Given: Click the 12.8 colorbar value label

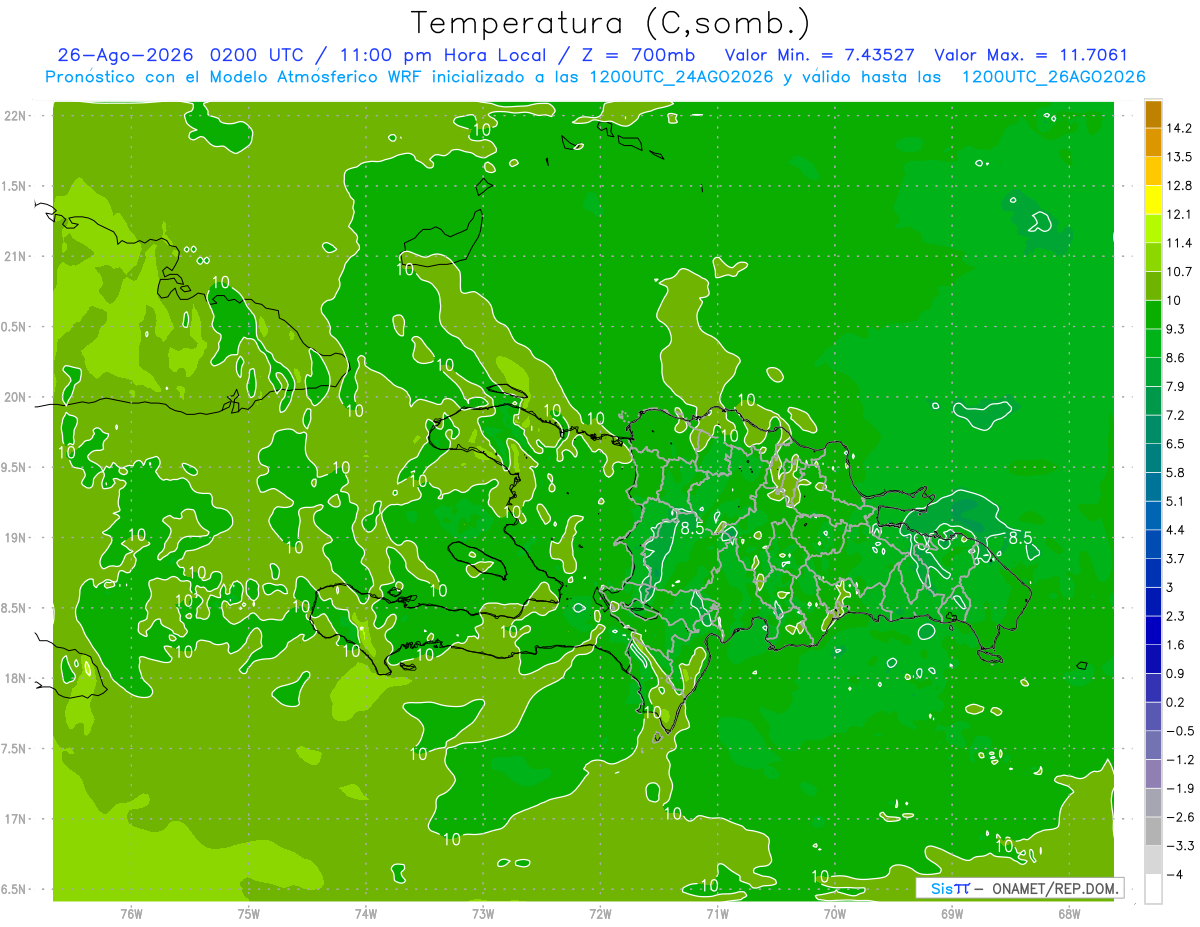Looking at the screenshot, I should (1180, 185).
